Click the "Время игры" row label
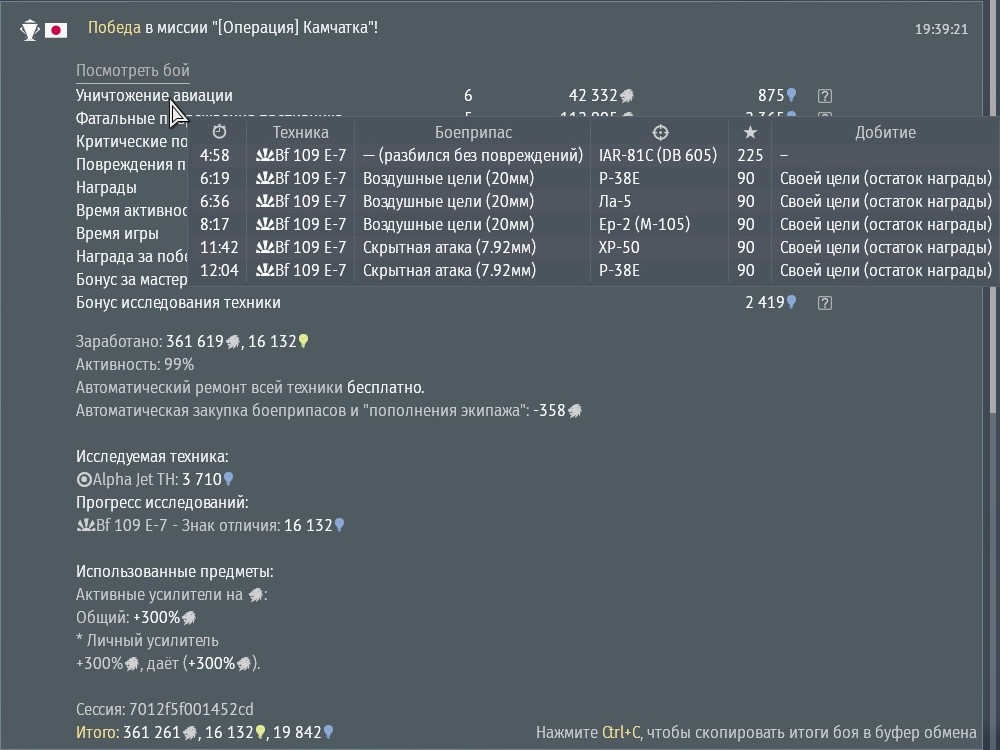 (117, 233)
